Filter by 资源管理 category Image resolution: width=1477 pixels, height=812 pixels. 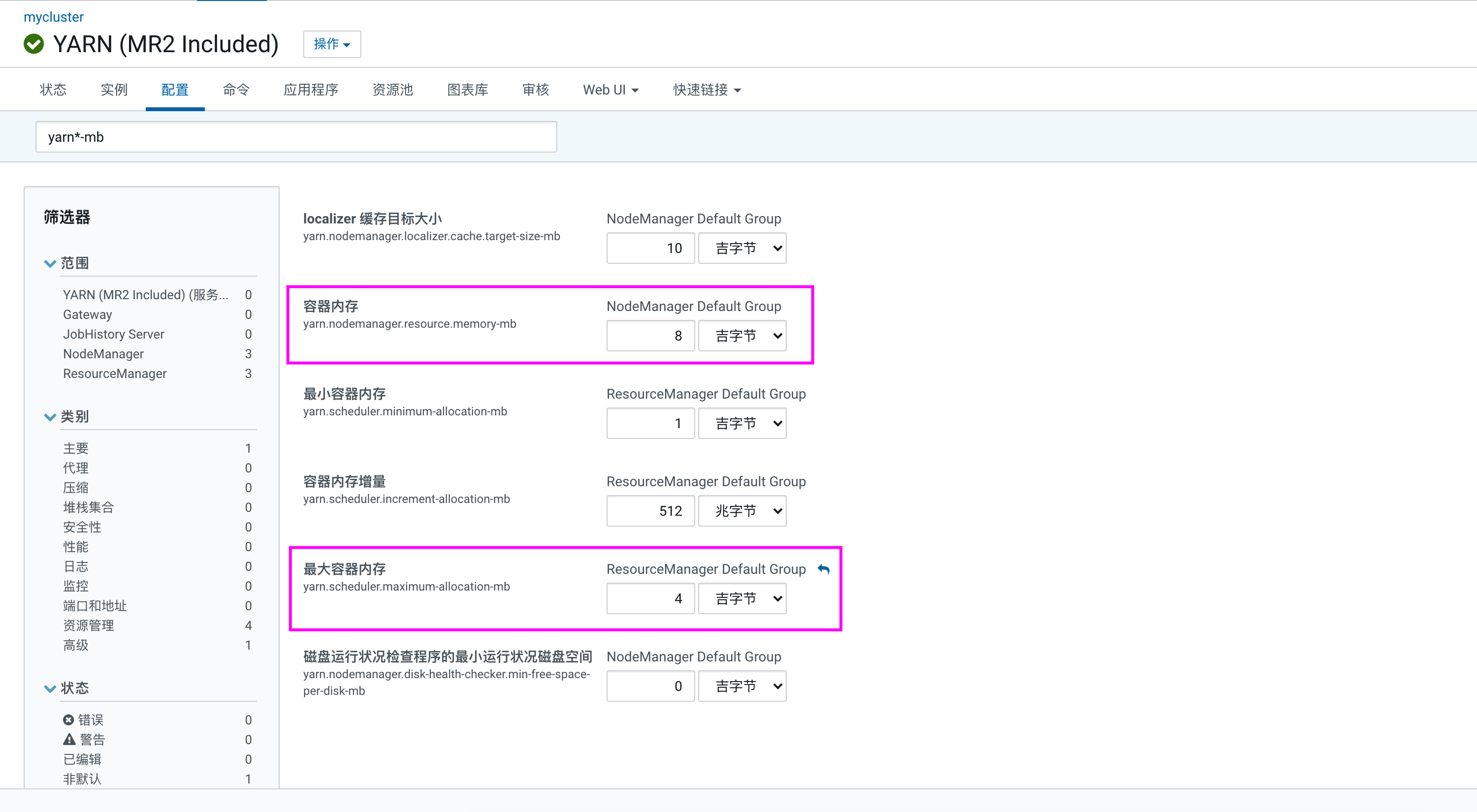pos(88,625)
